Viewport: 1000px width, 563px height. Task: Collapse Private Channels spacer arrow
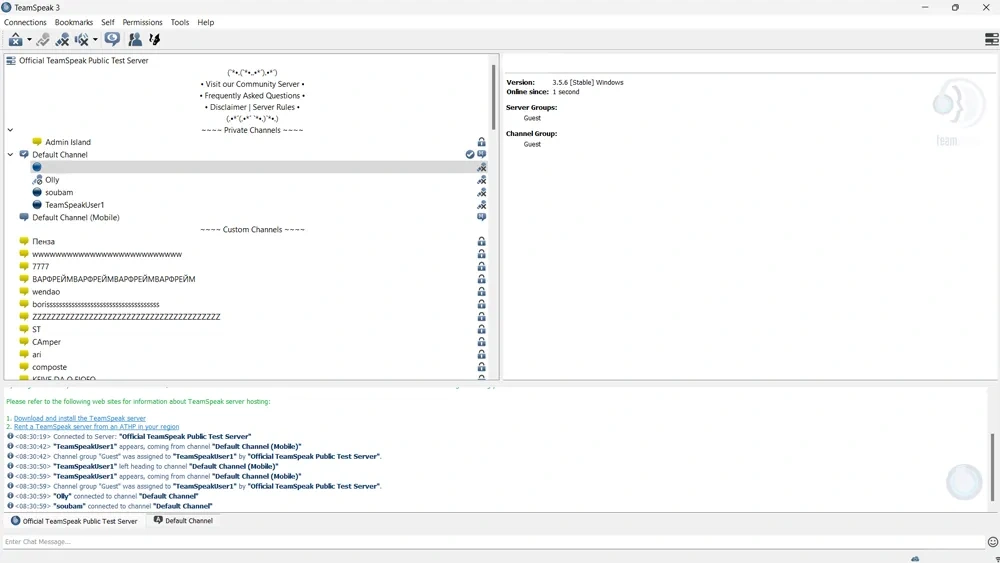(x=10, y=130)
